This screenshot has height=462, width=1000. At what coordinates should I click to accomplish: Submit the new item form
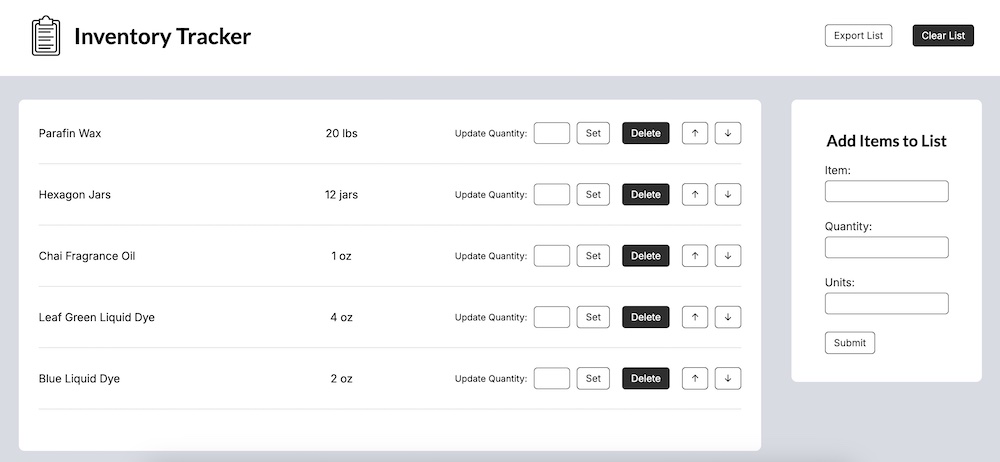[x=850, y=343]
